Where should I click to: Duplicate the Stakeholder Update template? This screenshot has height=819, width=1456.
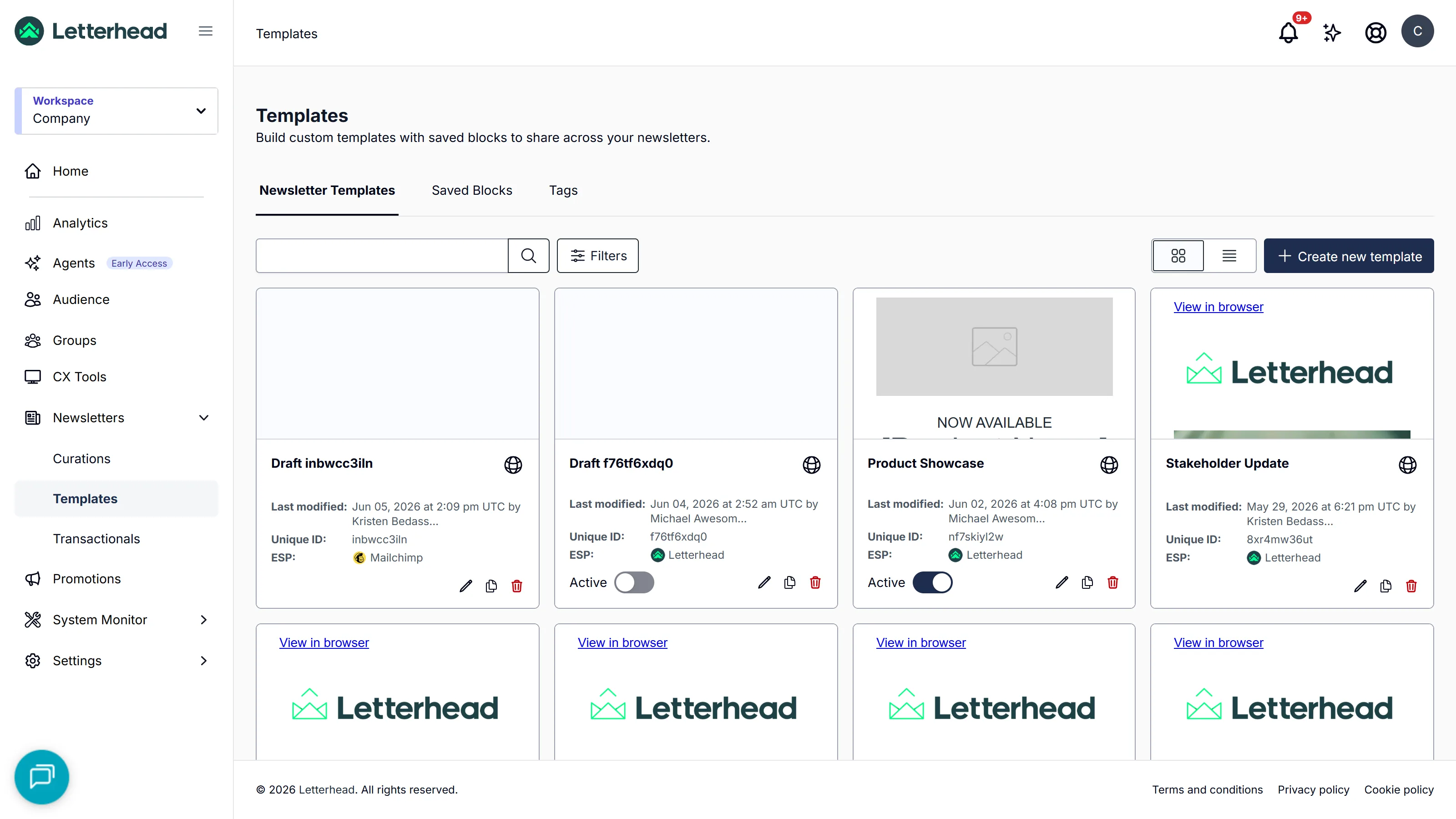[1386, 586]
